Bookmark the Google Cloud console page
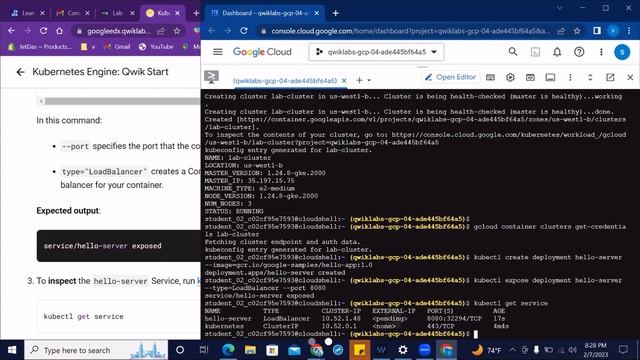This screenshot has height=360, width=640. click(x=577, y=31)
